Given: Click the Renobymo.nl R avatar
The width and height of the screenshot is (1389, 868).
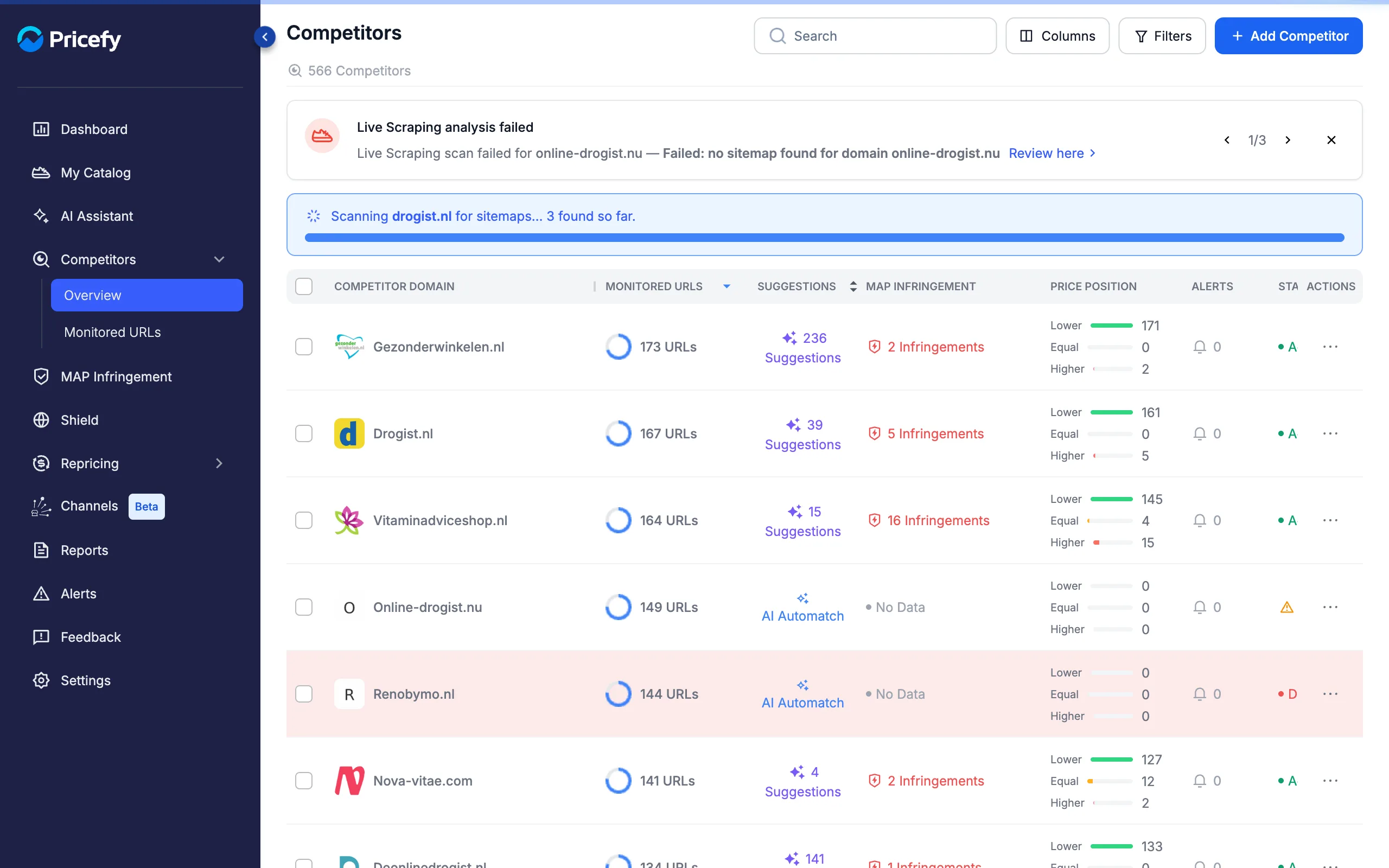Looking at the screenshot, I should 349,694.
